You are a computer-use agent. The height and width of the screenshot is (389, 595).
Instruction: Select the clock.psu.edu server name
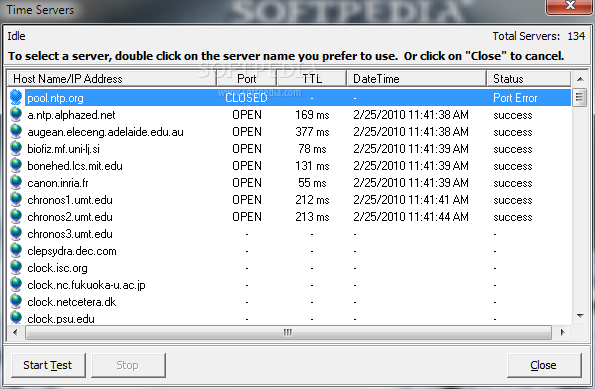(x=61, y=318)
